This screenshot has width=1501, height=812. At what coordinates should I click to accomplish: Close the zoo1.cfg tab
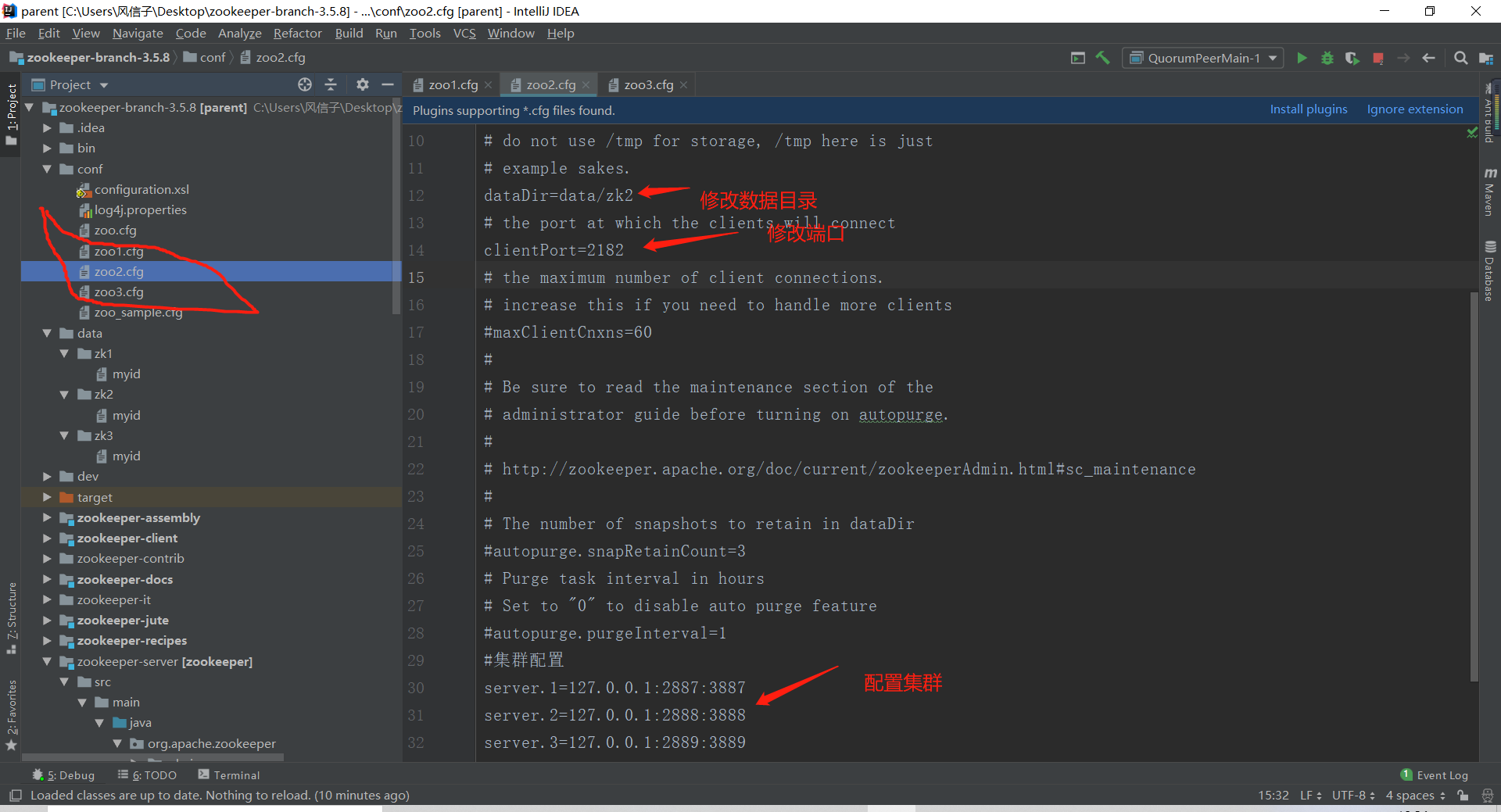pyautogui.click(x=488, y=85)
